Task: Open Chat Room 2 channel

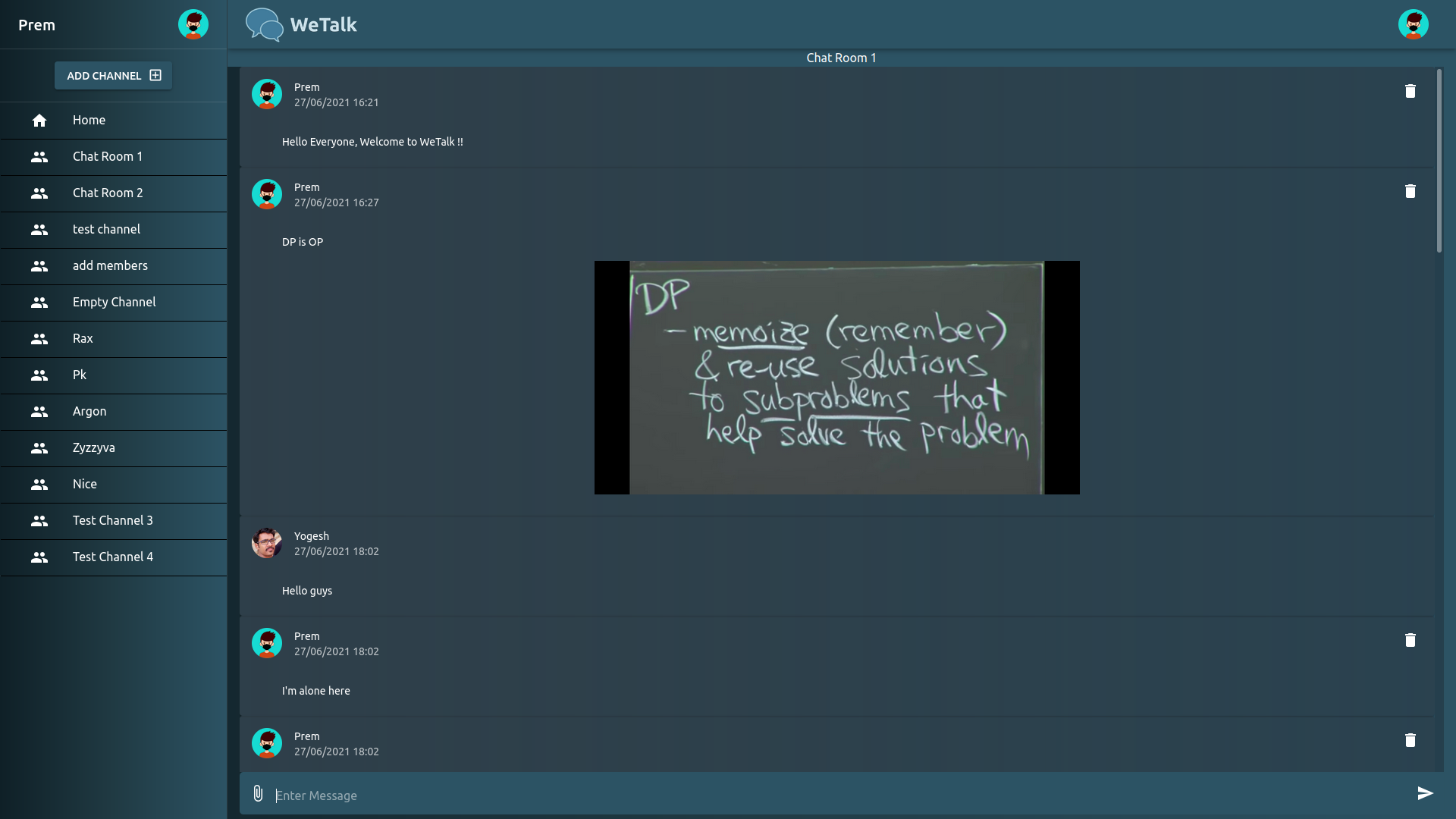Action: [108, 193]
